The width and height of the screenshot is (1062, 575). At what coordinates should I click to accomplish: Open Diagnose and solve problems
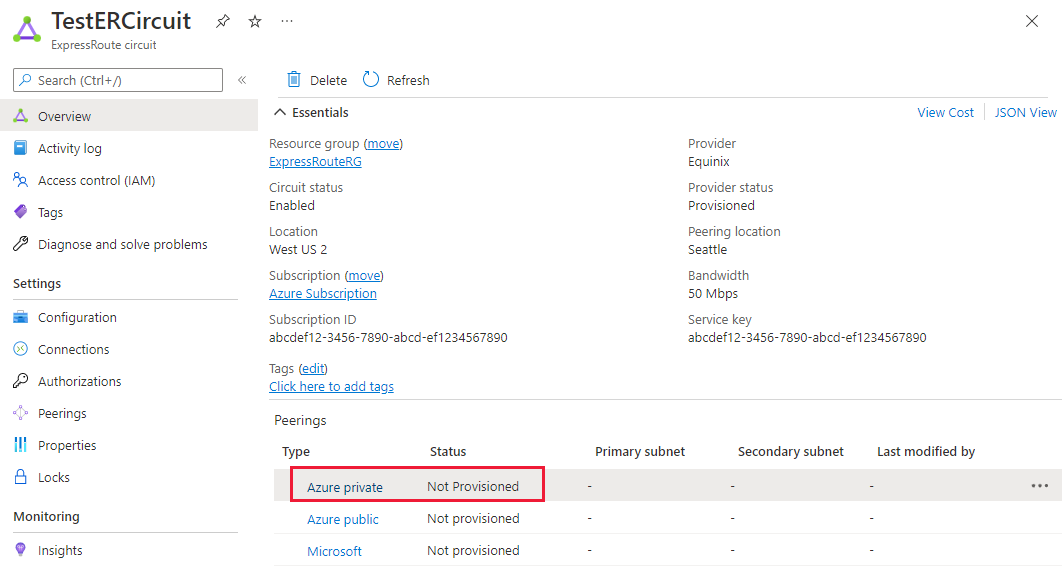(122, 244)
